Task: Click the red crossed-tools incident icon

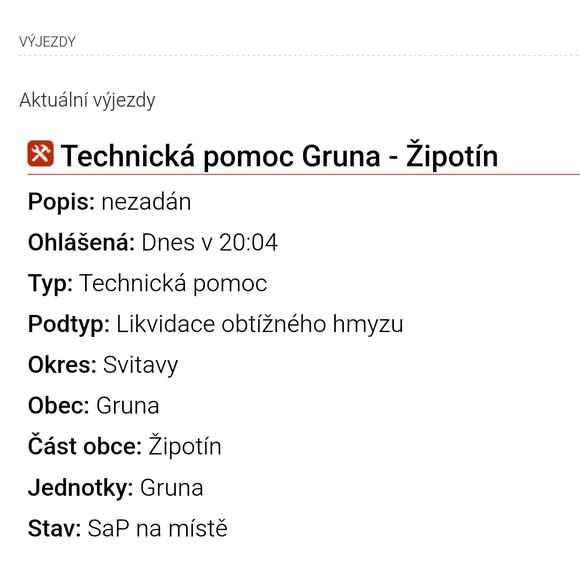Action: pos(40,154)
